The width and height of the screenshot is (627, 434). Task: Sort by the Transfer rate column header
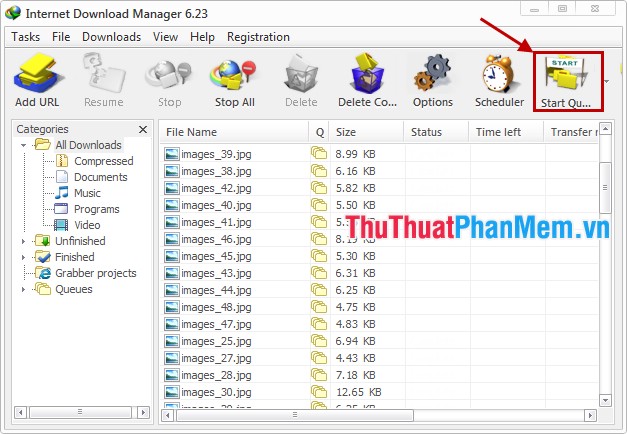(572, 132)
